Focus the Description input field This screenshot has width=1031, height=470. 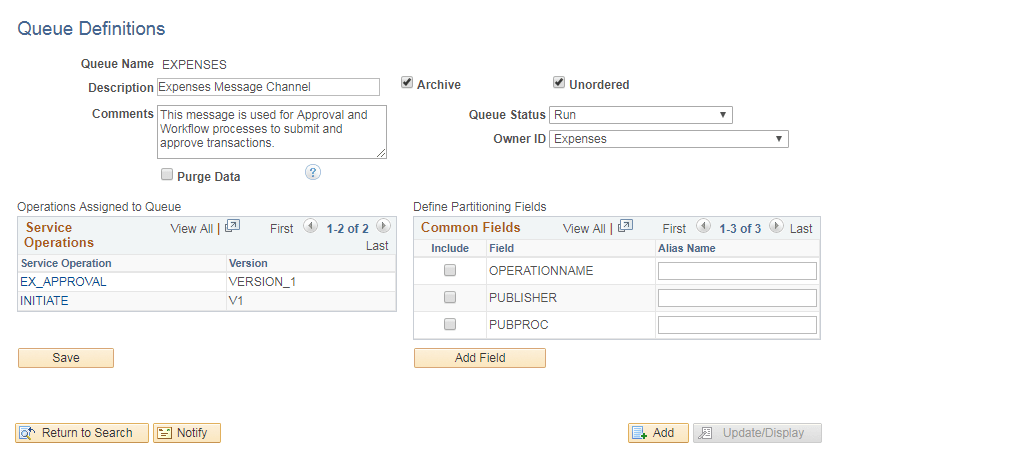point(268,87)
